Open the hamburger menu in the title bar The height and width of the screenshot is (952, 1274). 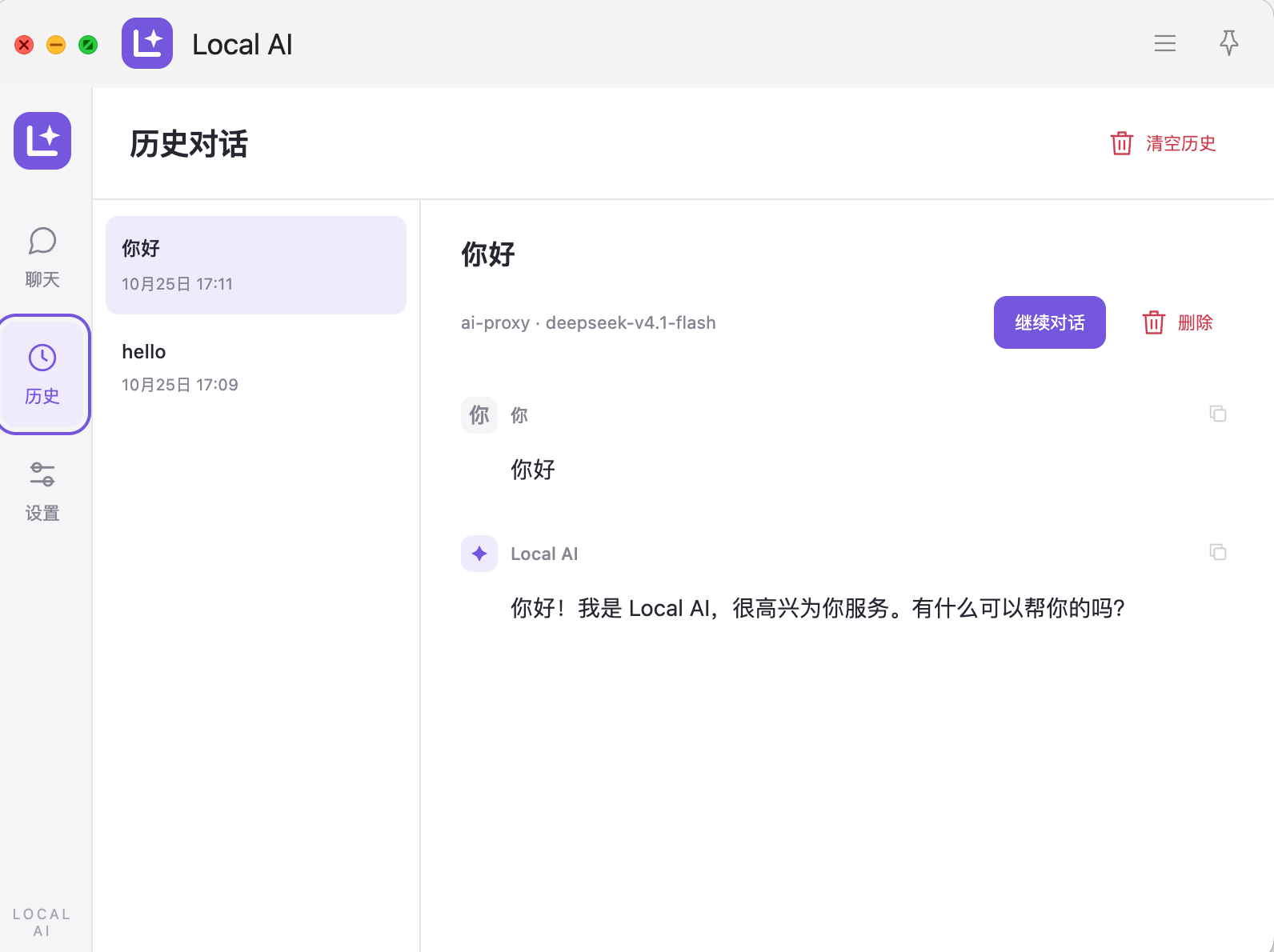(1165, 43)
